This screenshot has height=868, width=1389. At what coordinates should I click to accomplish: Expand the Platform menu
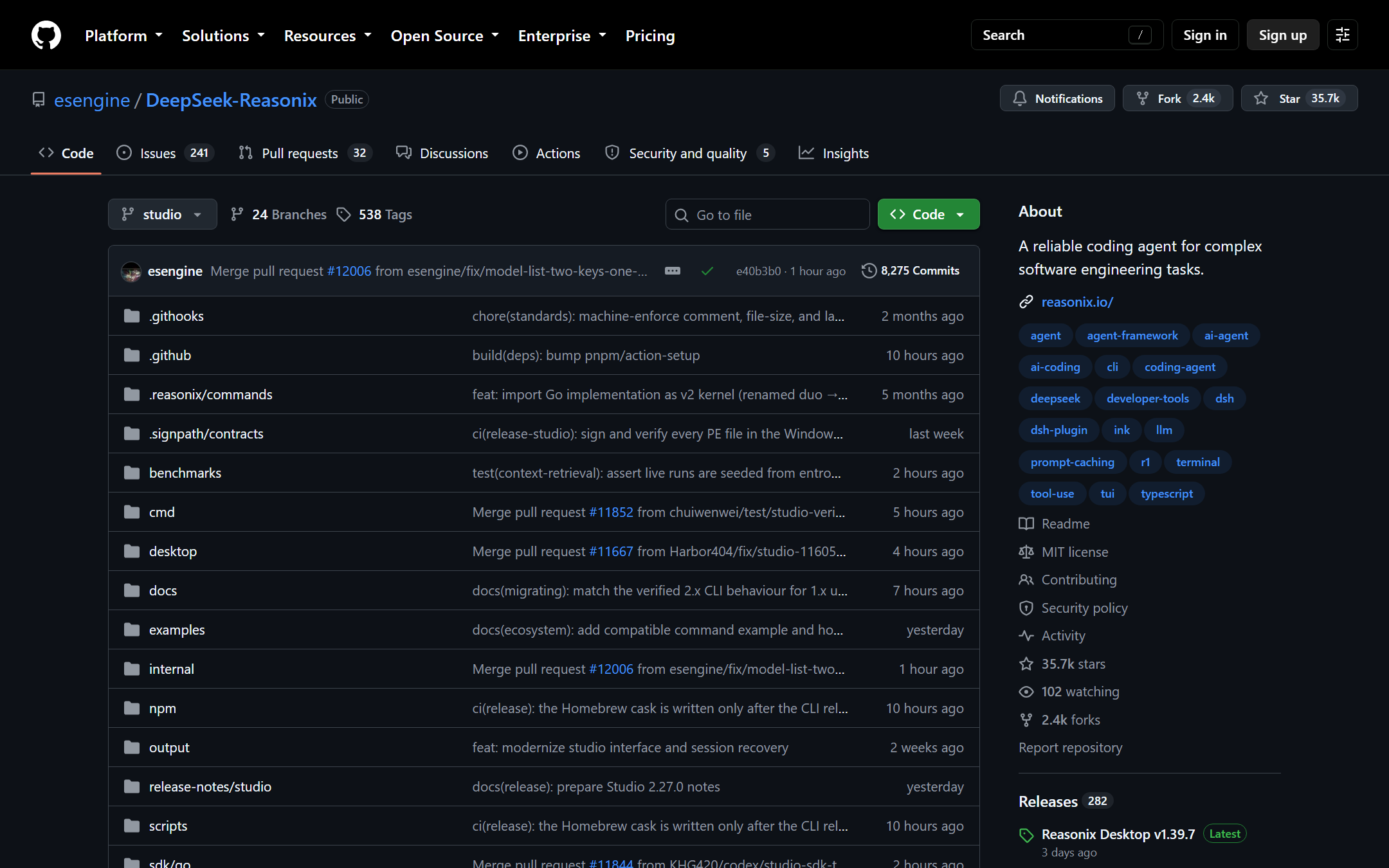pos(123,35)
